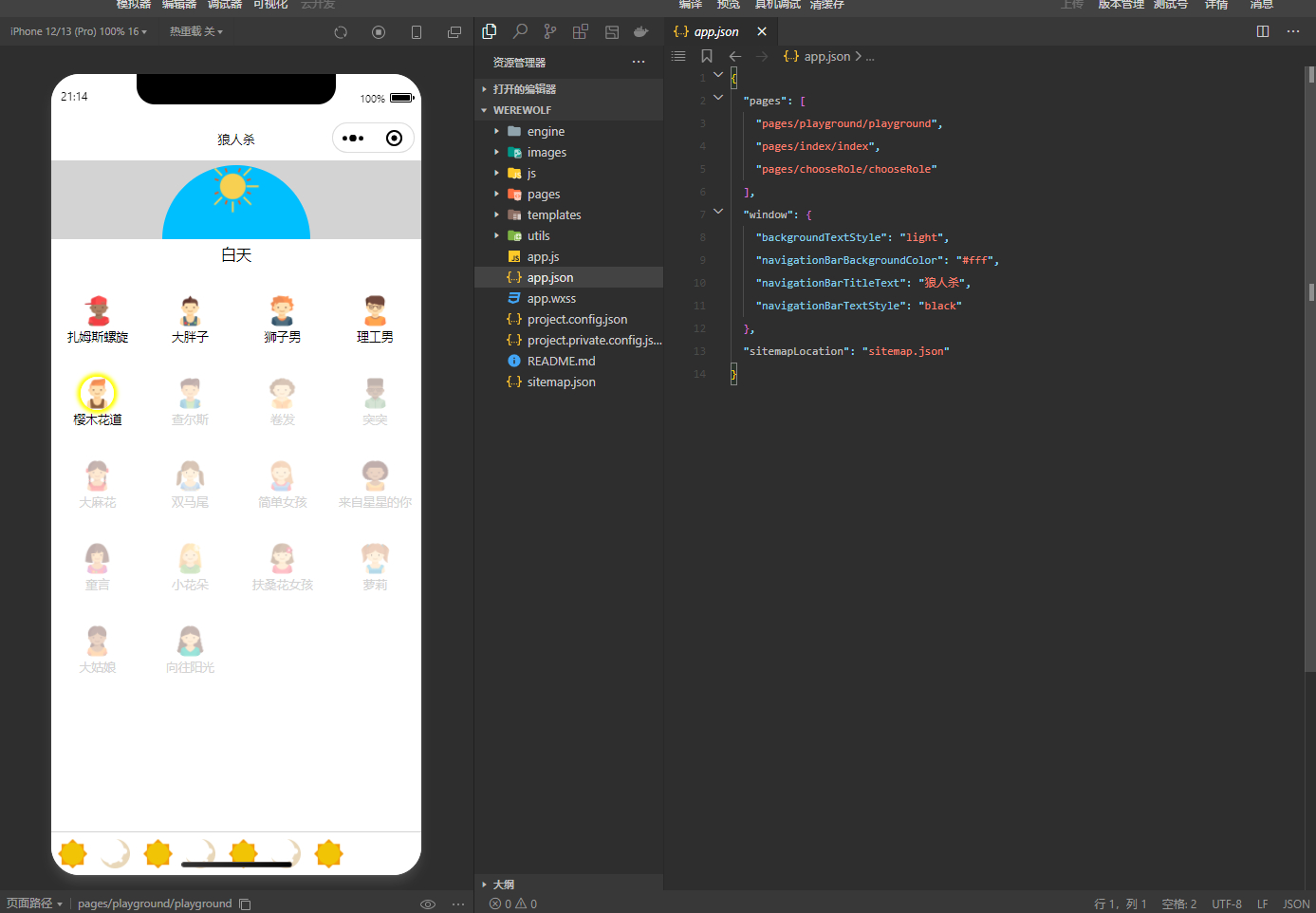Image resolution: width=1316 pixels, height=913 pixels.
Task: Open editor more actions ellipsis
Action: [x=1293, y=31]
